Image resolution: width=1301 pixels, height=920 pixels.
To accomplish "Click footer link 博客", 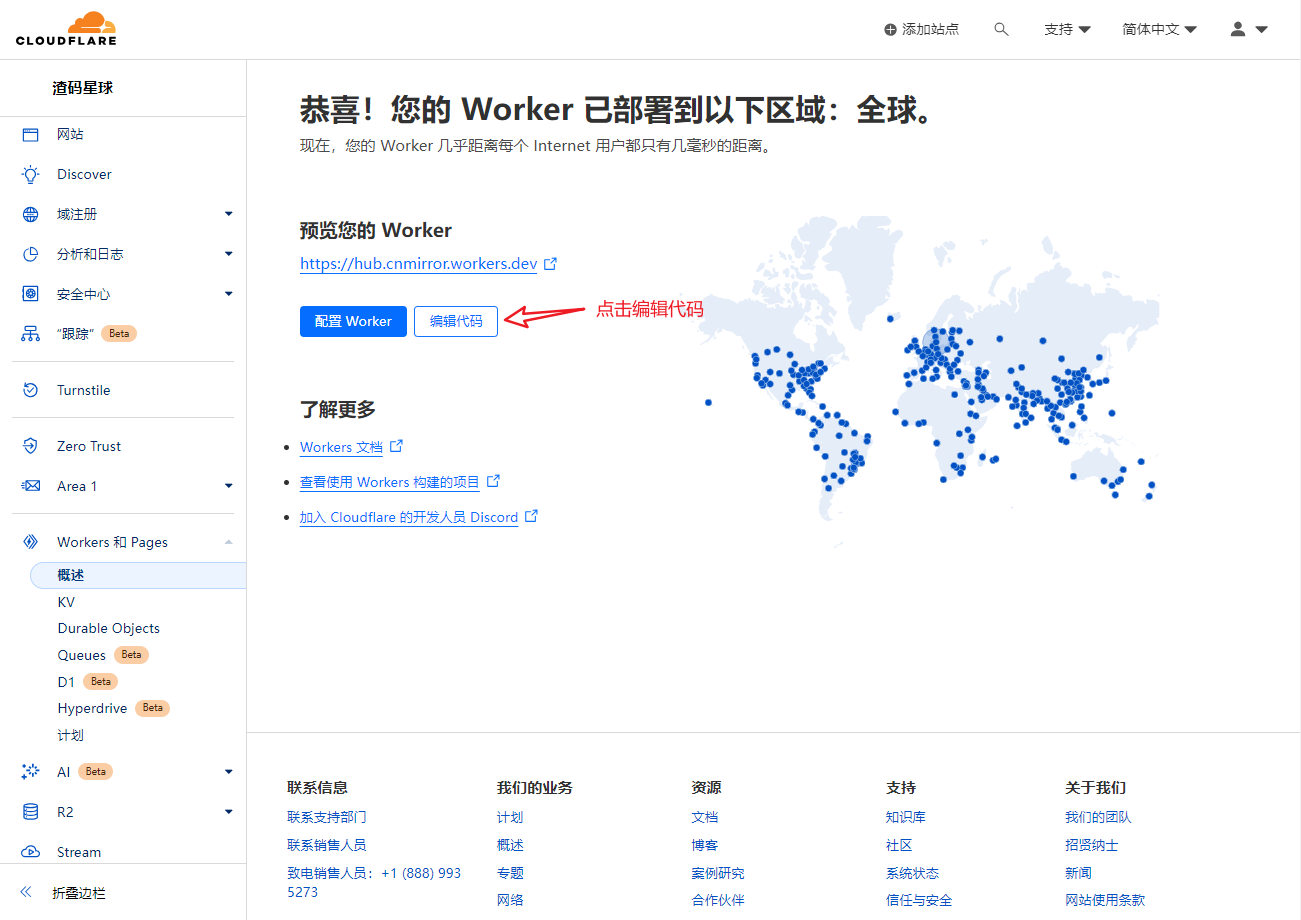I will click(x=705, y=845).
